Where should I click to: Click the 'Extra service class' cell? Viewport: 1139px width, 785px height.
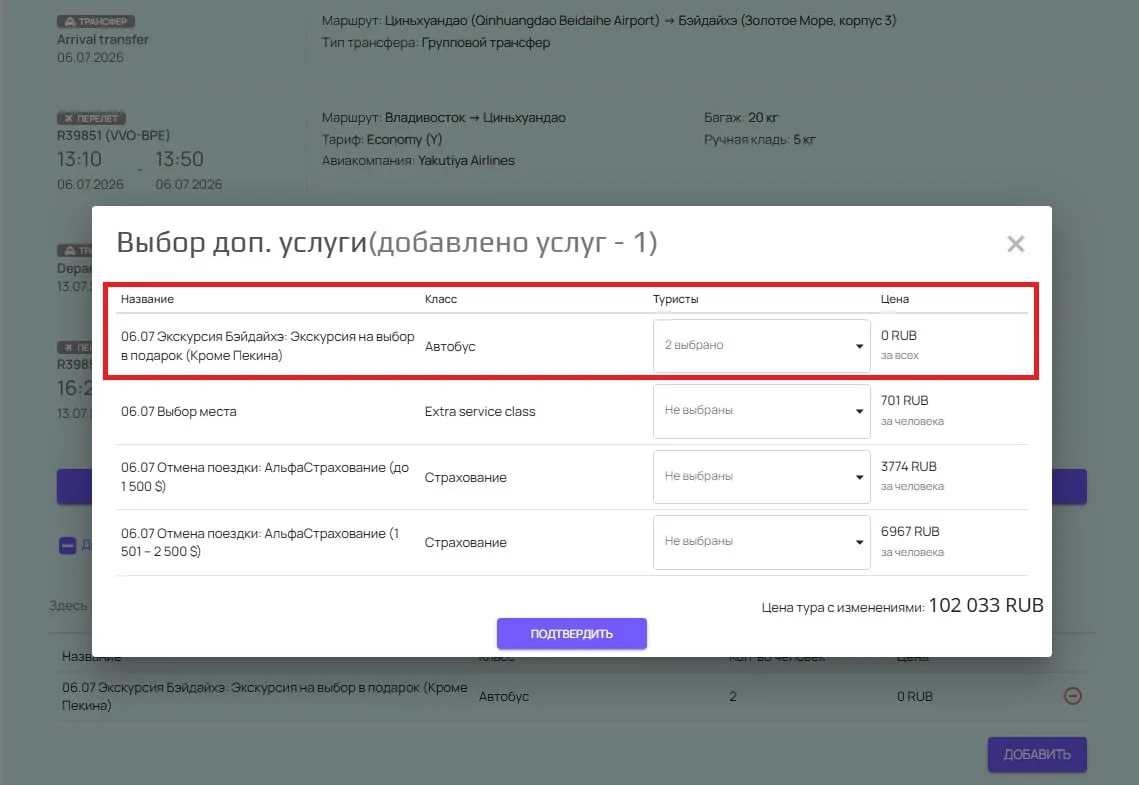click(479, 412)
